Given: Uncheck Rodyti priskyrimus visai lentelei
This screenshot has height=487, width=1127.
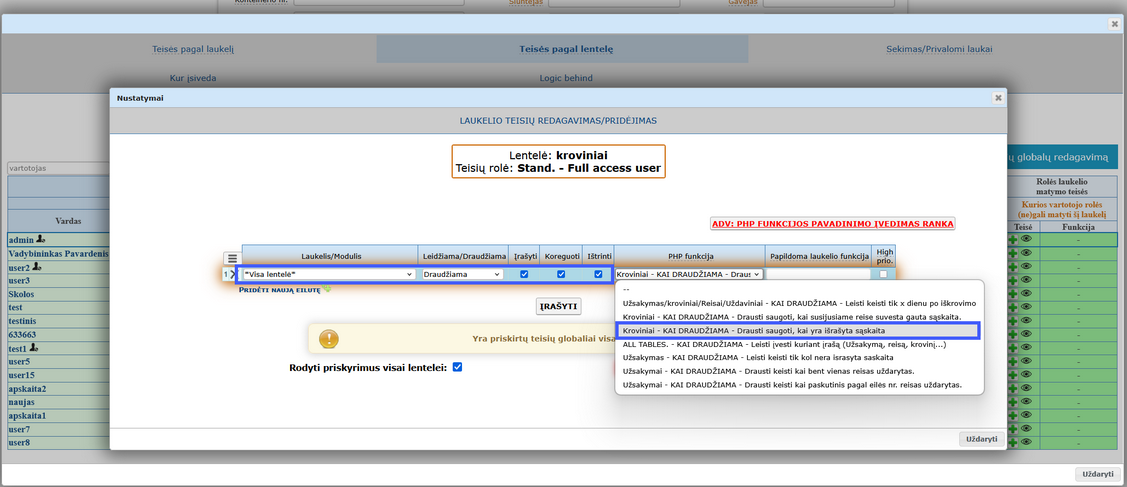Looking at the screenshot, I should [x=457, y=367].
